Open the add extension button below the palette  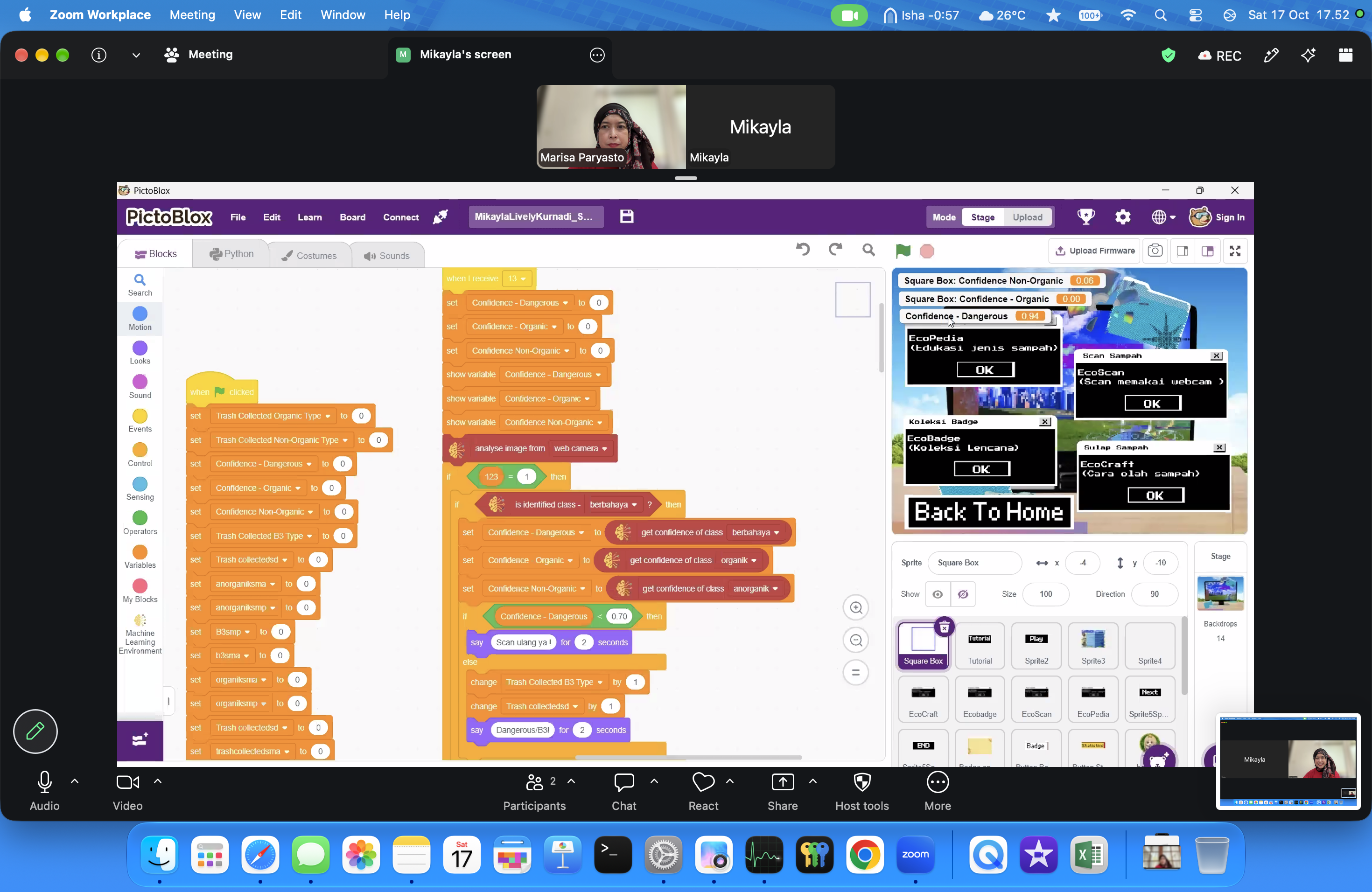click(140, 740)
